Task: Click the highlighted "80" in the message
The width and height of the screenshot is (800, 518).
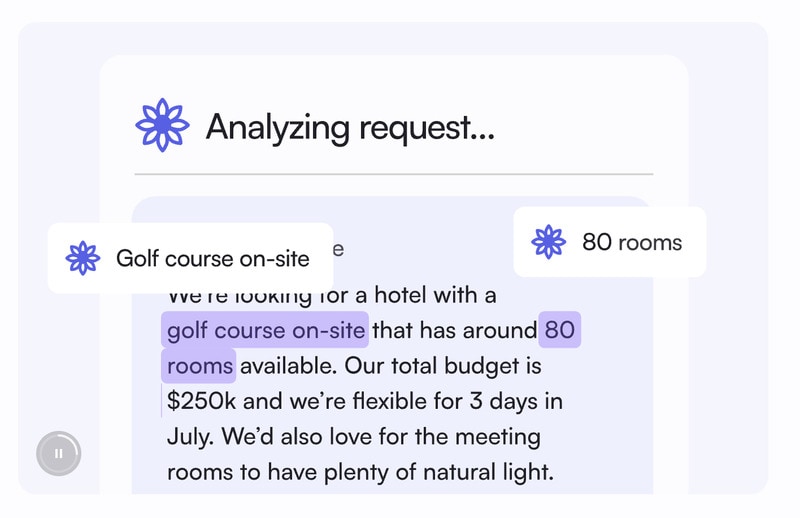Action: pos(560,330)
